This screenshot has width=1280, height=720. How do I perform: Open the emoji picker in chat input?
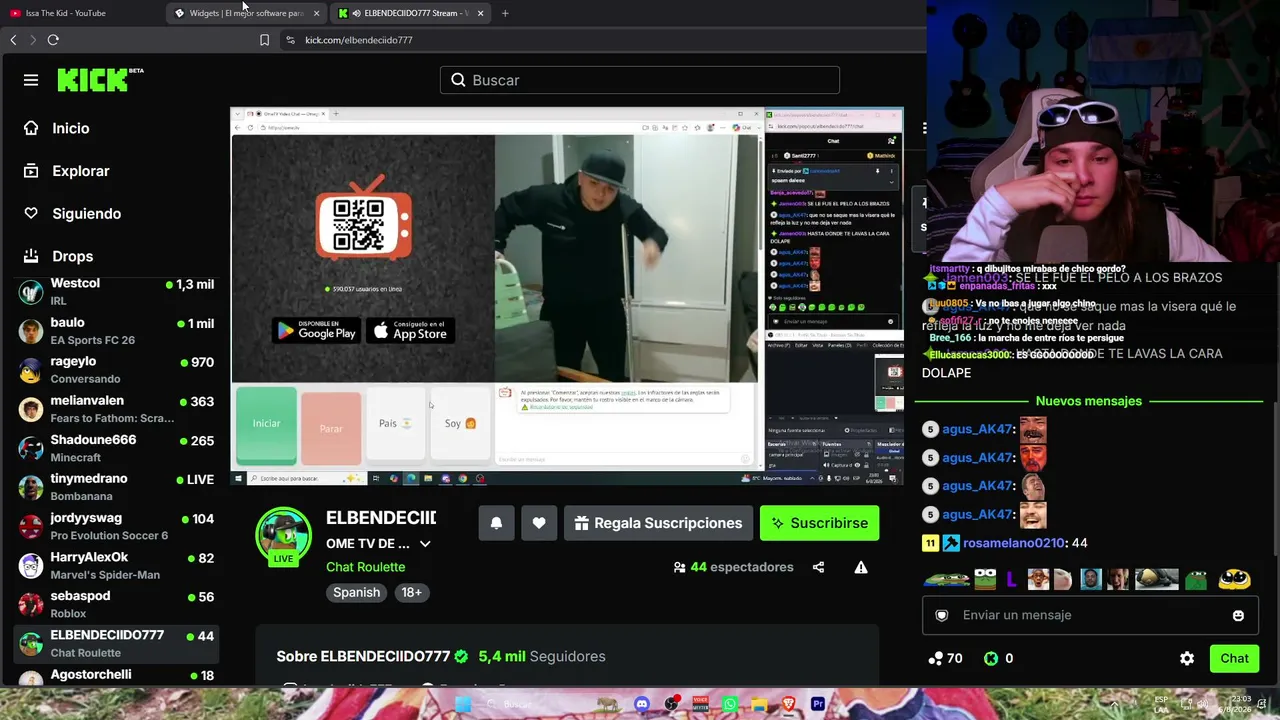click(1238, 616)
